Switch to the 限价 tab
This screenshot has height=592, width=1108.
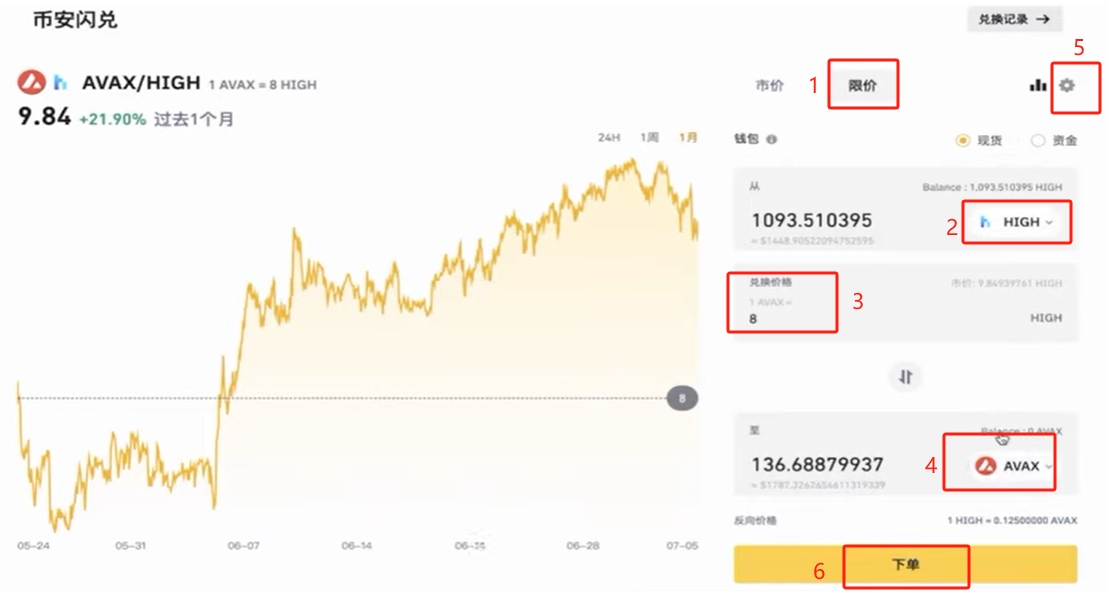tap(862, 85)
